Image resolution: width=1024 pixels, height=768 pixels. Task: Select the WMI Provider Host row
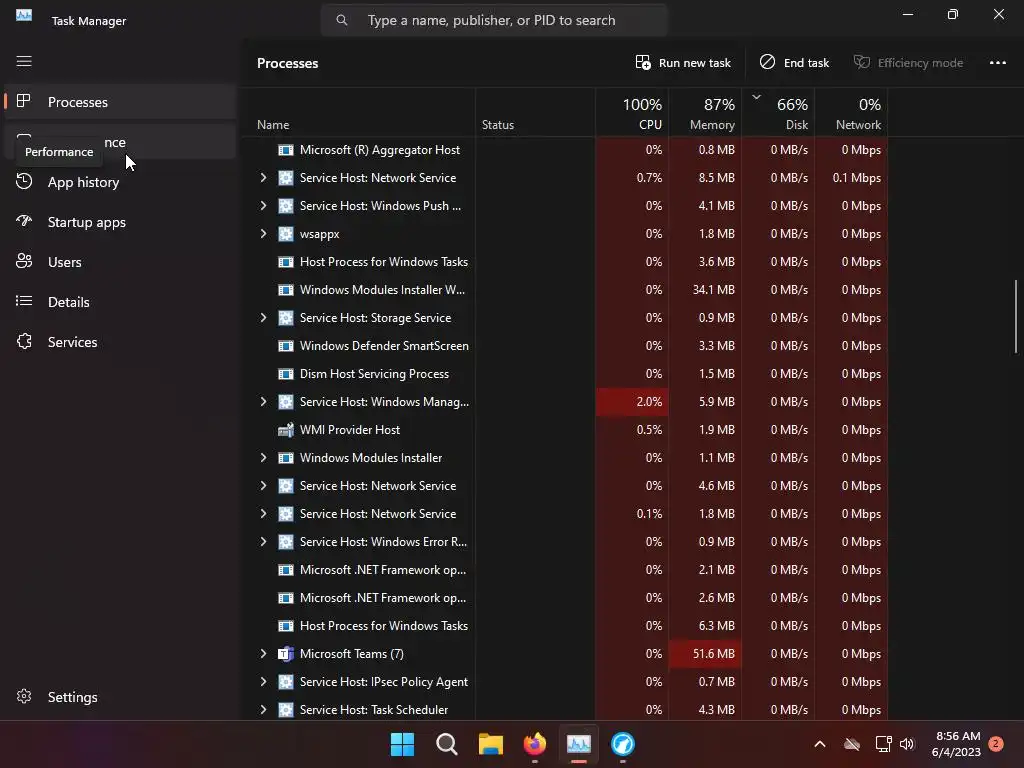coord(566,430)
